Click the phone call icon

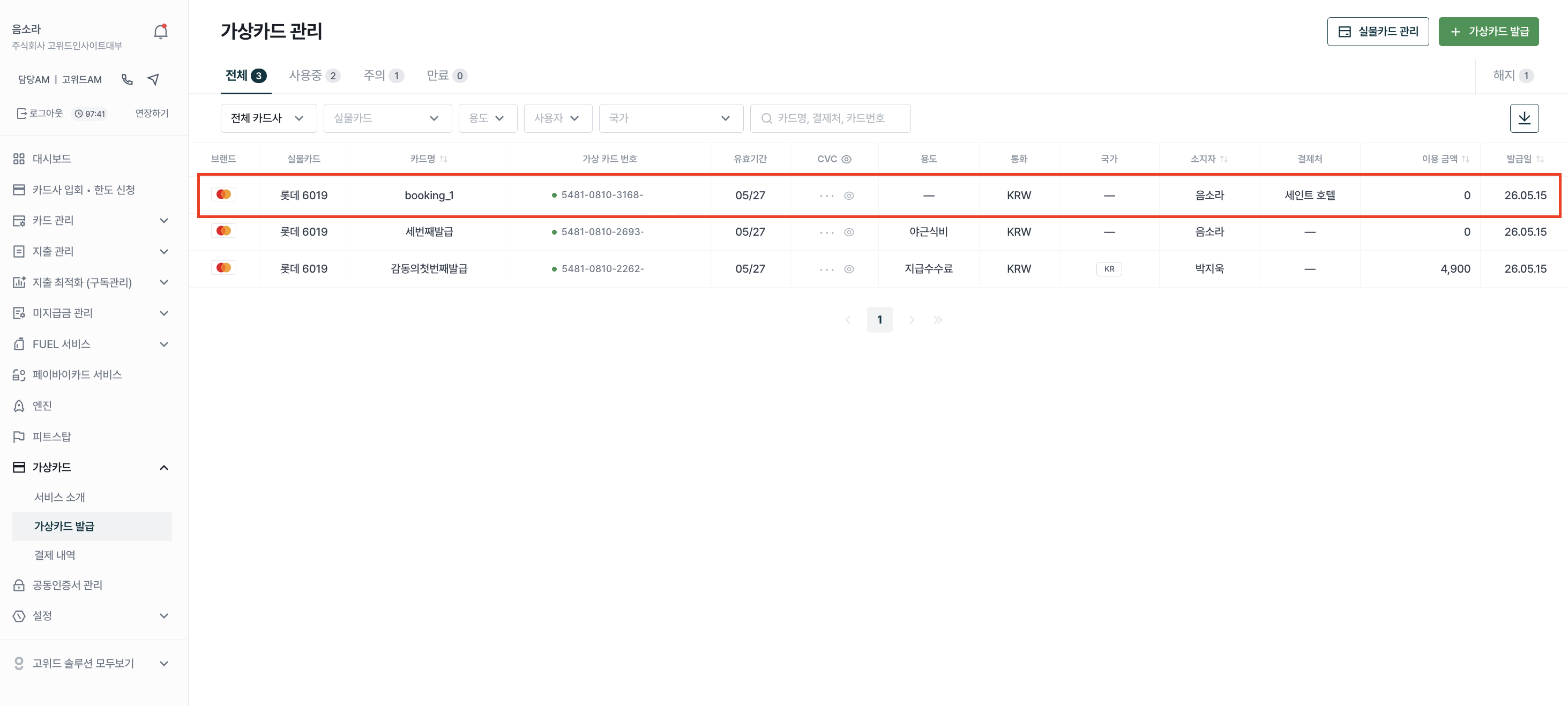(x=127, y=80)
